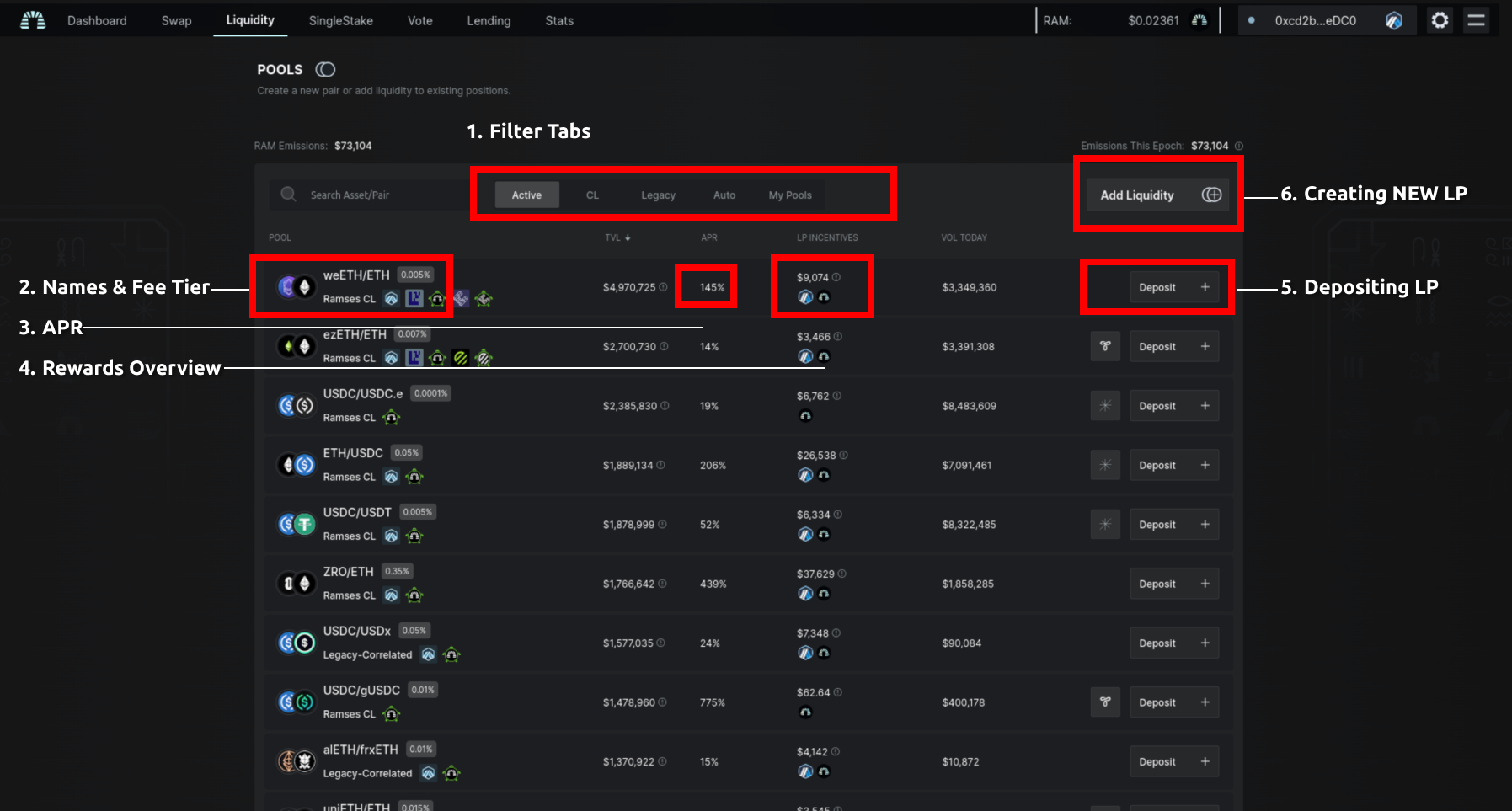Click the 775% APR value for USDC/gUSDC

click(x=712, y=702)
